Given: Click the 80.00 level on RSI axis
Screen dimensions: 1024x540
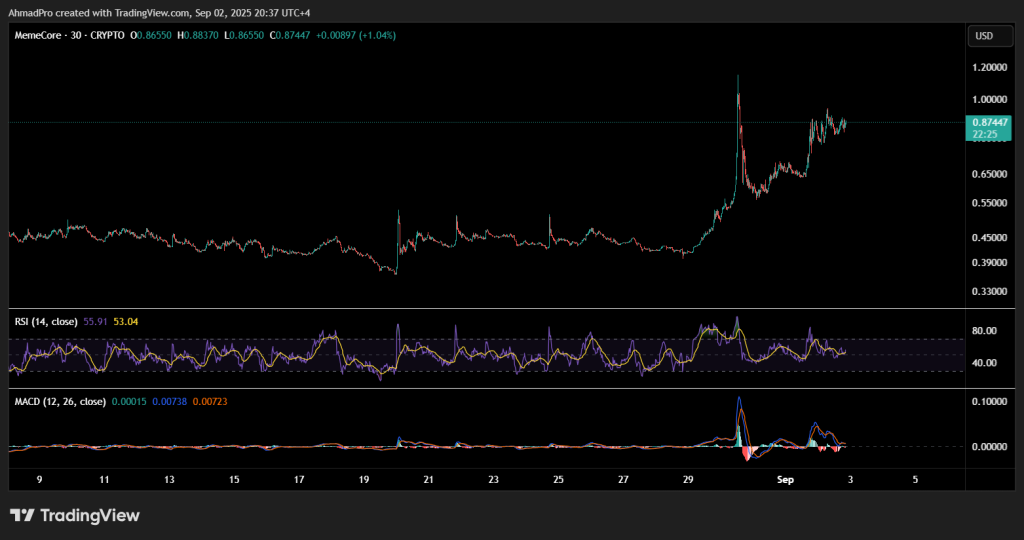Looking at the screenshot, I should point(984,331).
